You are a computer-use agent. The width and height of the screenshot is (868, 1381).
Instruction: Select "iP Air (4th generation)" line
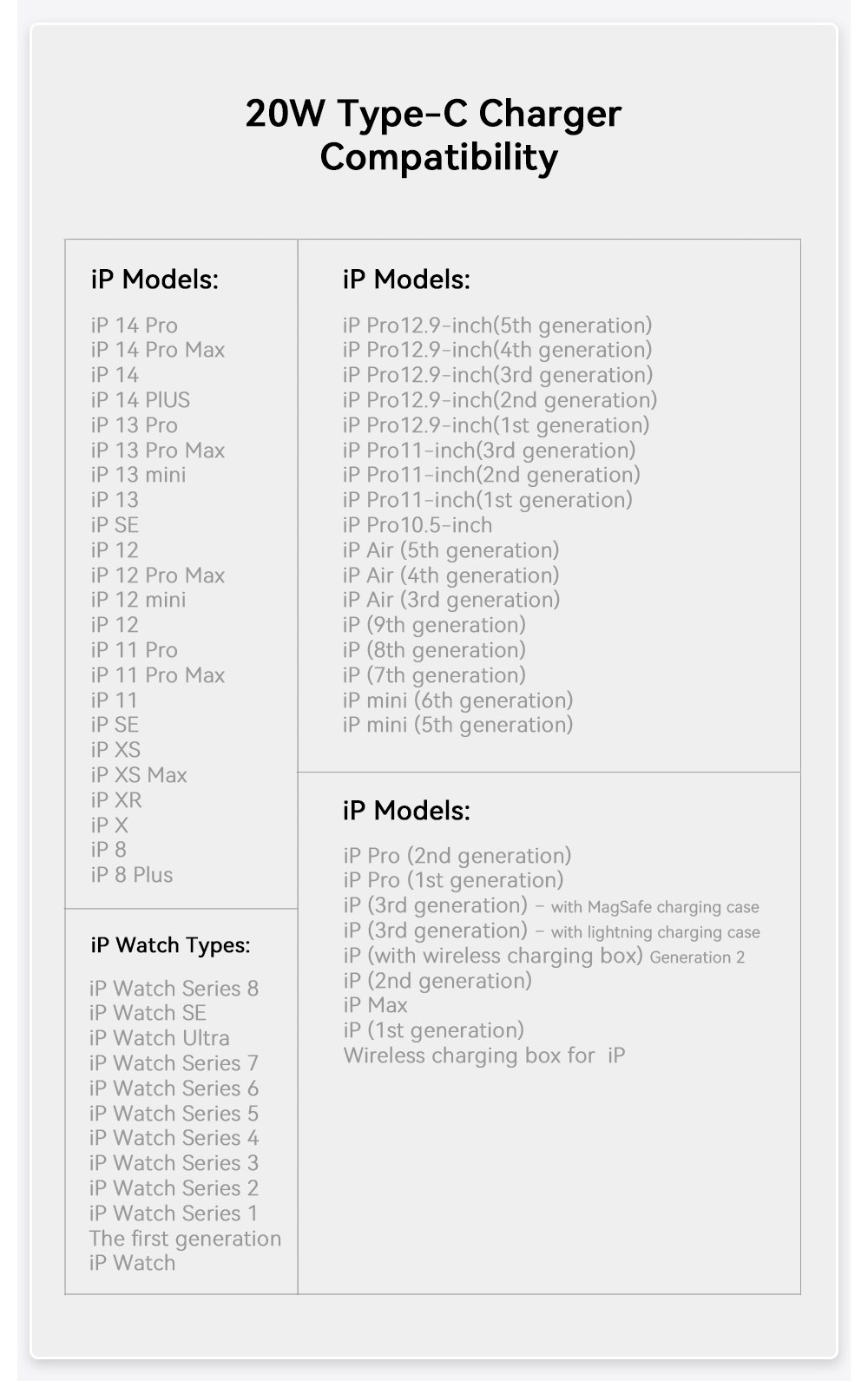click(450, 575)
